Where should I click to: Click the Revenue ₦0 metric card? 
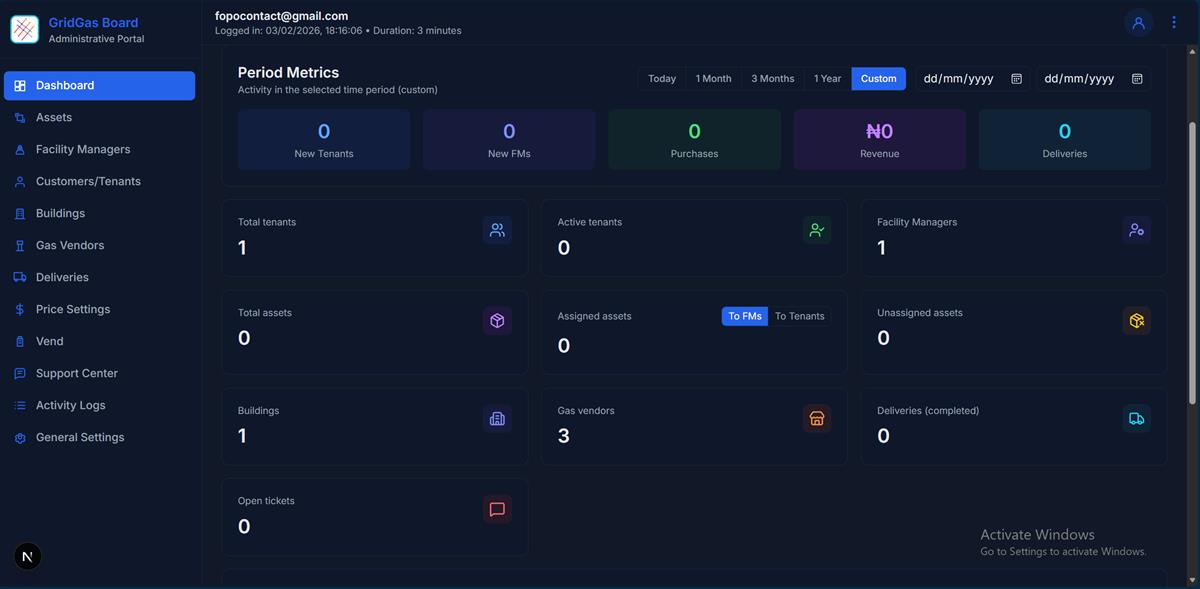coord(879,140)
